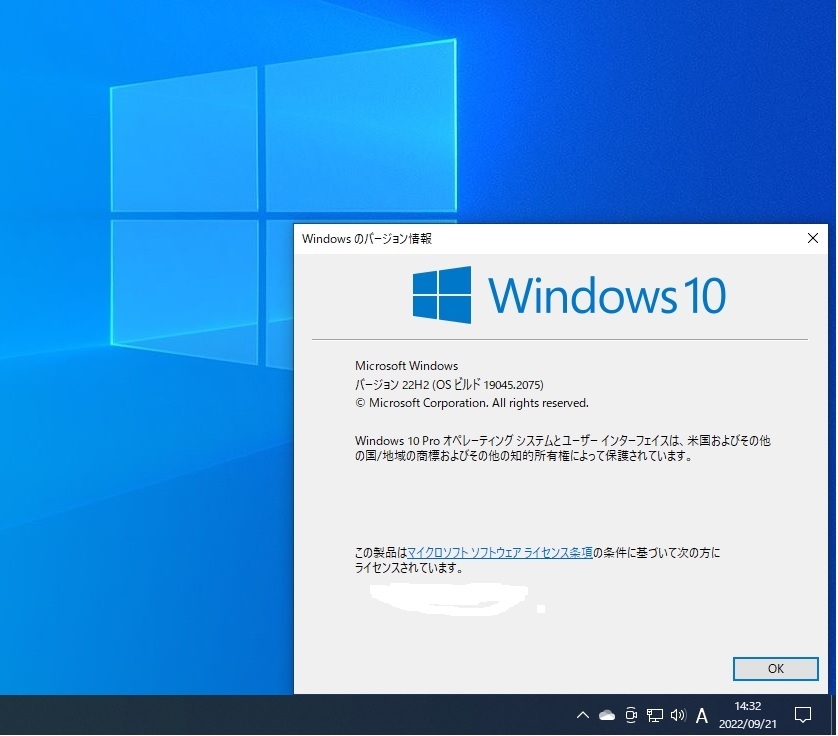Toggle IME input mode indicator A
Image resolution: width=838 pixels, height=736 pixels.
[x=702, y=715]
